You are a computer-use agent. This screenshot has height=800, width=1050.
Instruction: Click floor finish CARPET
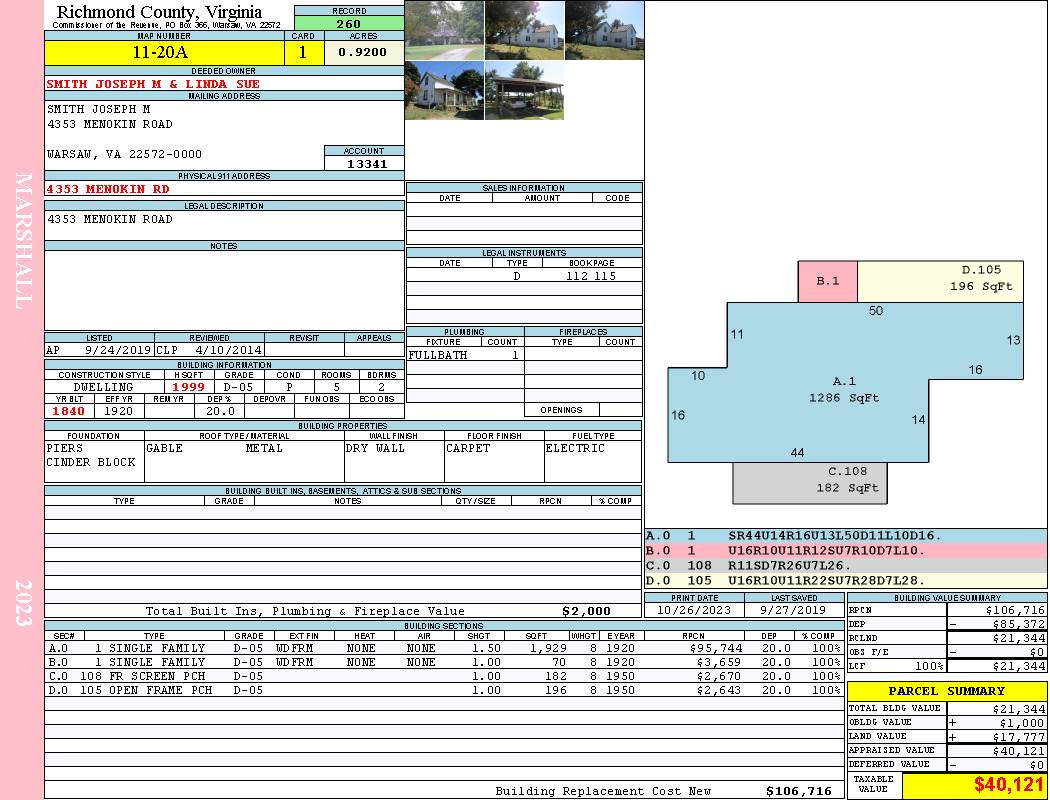(468, 449)
